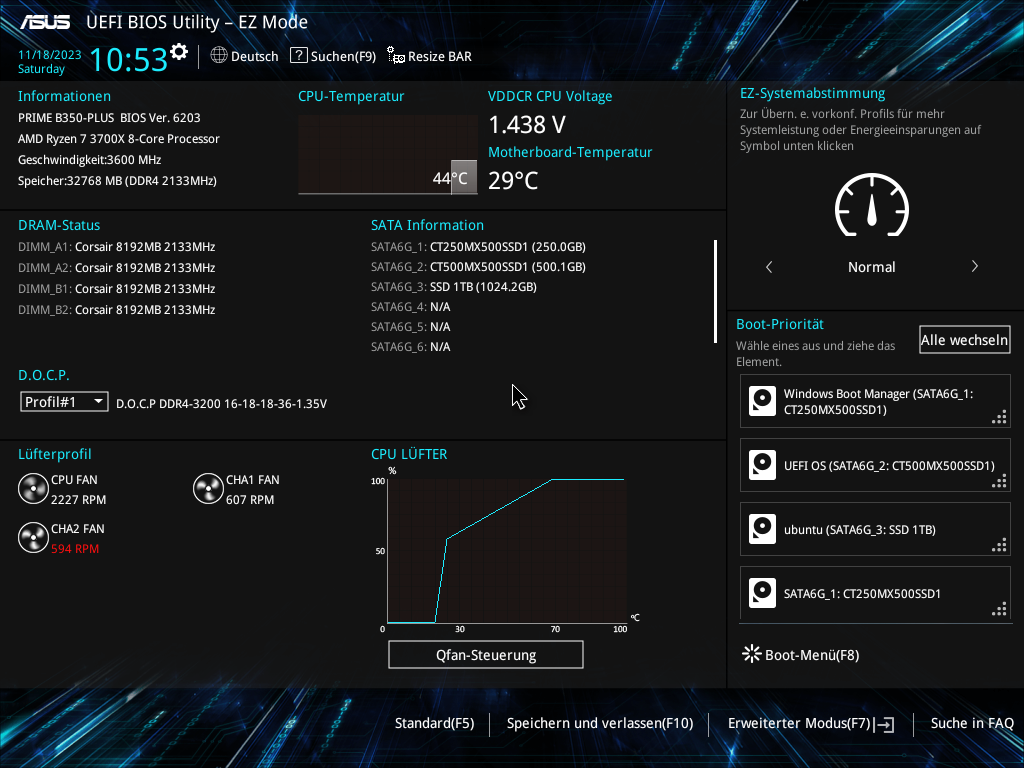This screenshot has height=768, width=1024.
Task: Click the SATA Information scrollbar
Action: 716,291
